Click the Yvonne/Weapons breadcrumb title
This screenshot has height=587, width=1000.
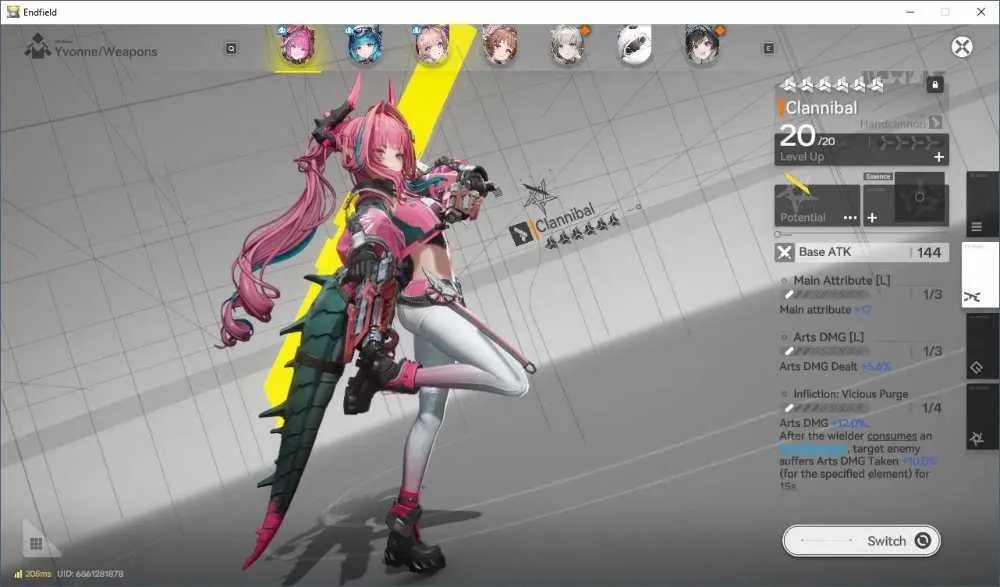tap(106, 52)
